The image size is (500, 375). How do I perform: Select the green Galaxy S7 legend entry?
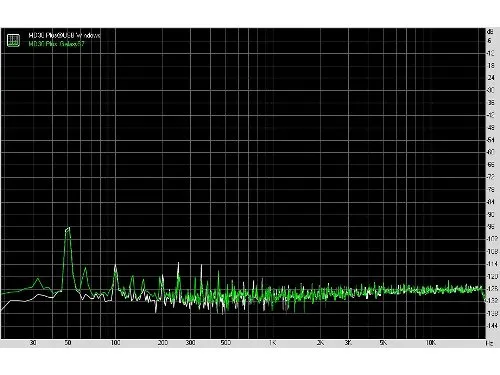(56, 44)
